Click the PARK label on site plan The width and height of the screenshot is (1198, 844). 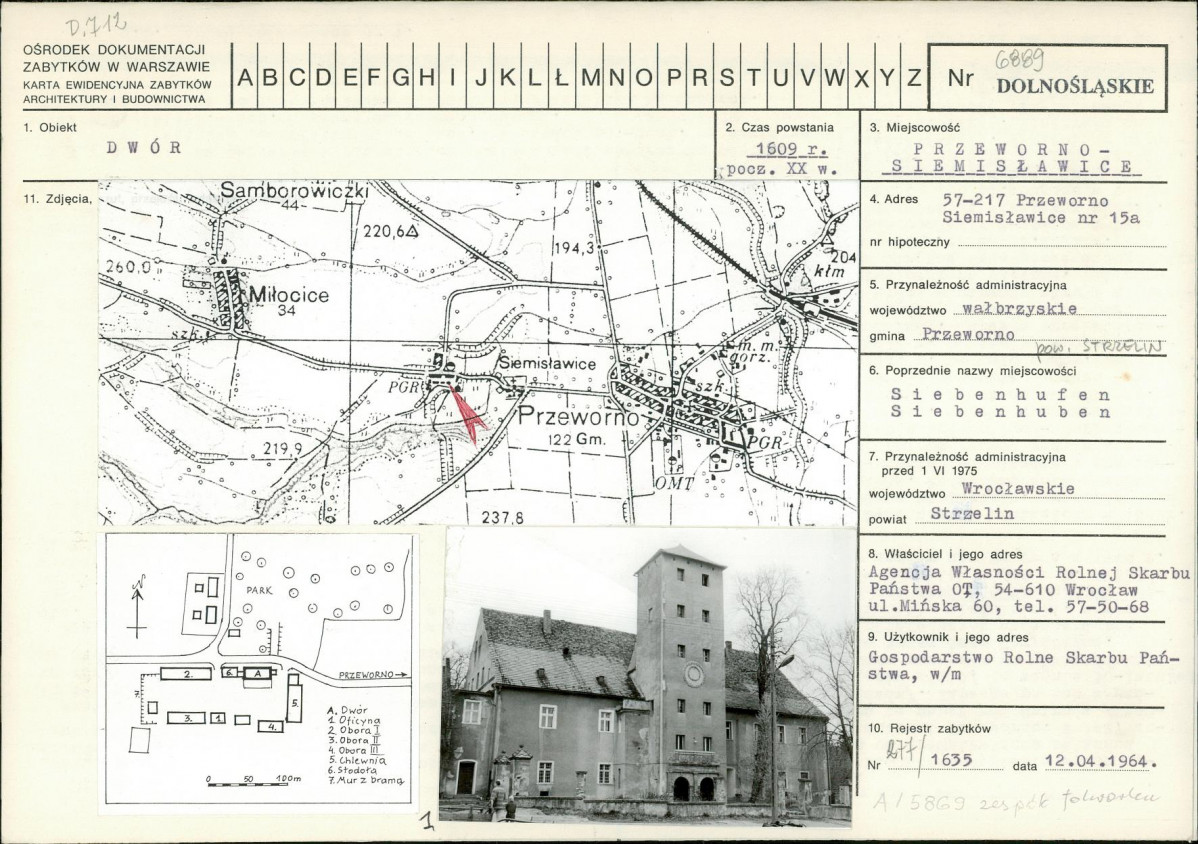click(x=260, y=590)
